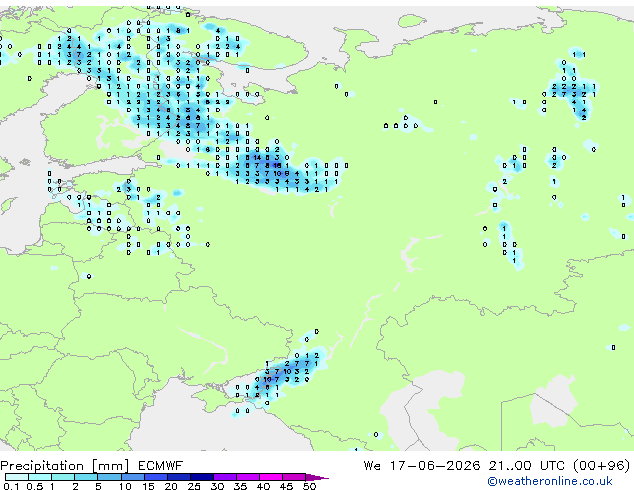Click the precipitation value '18' on the map
634x490 pixels.
(x=277, y=165)
